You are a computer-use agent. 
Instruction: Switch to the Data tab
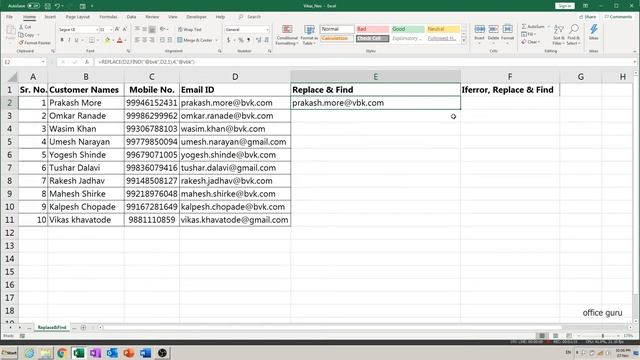point(131,17)
